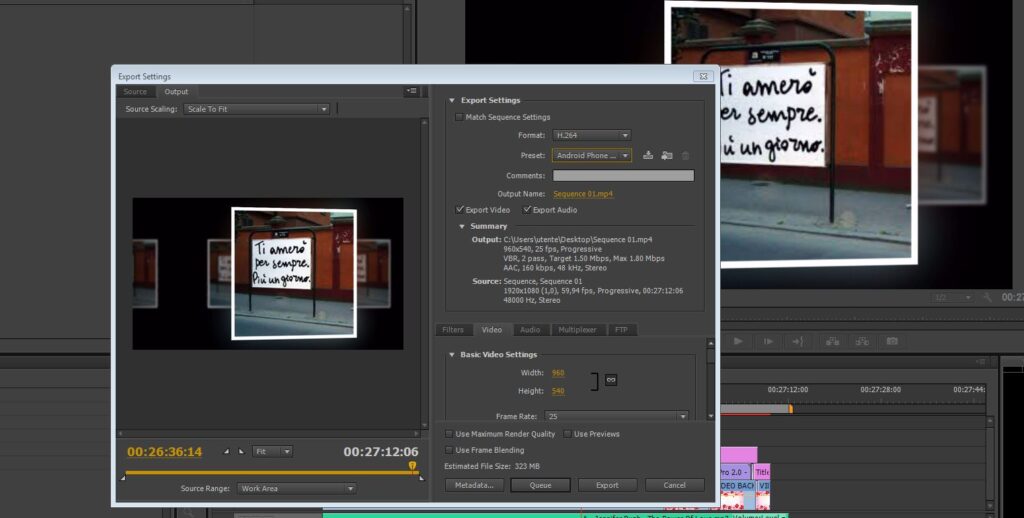Enable the Use Frame Blending checkbox
Viewport: 1024px width, 518px height.
tap(449, 450)
